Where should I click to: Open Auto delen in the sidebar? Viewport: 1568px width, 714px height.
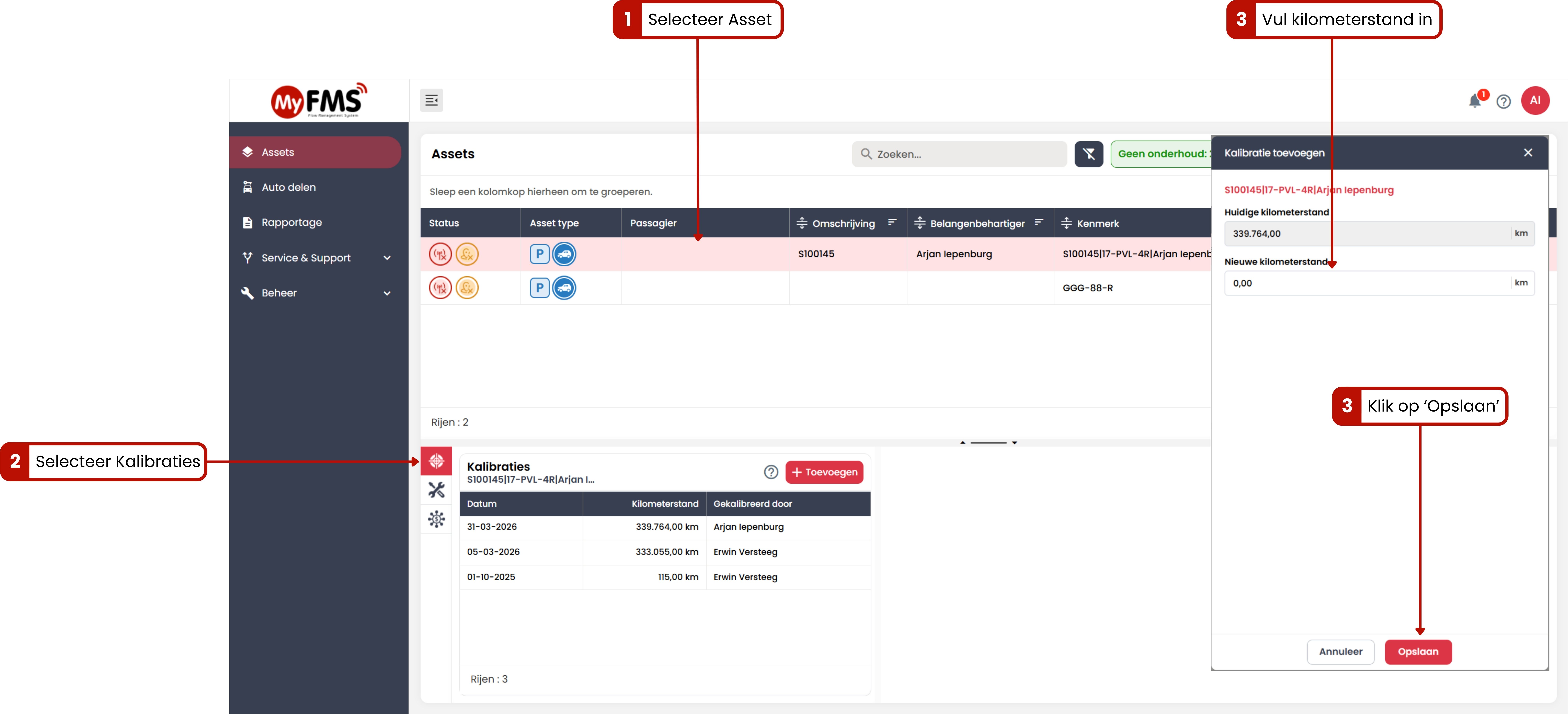point(315,187)
